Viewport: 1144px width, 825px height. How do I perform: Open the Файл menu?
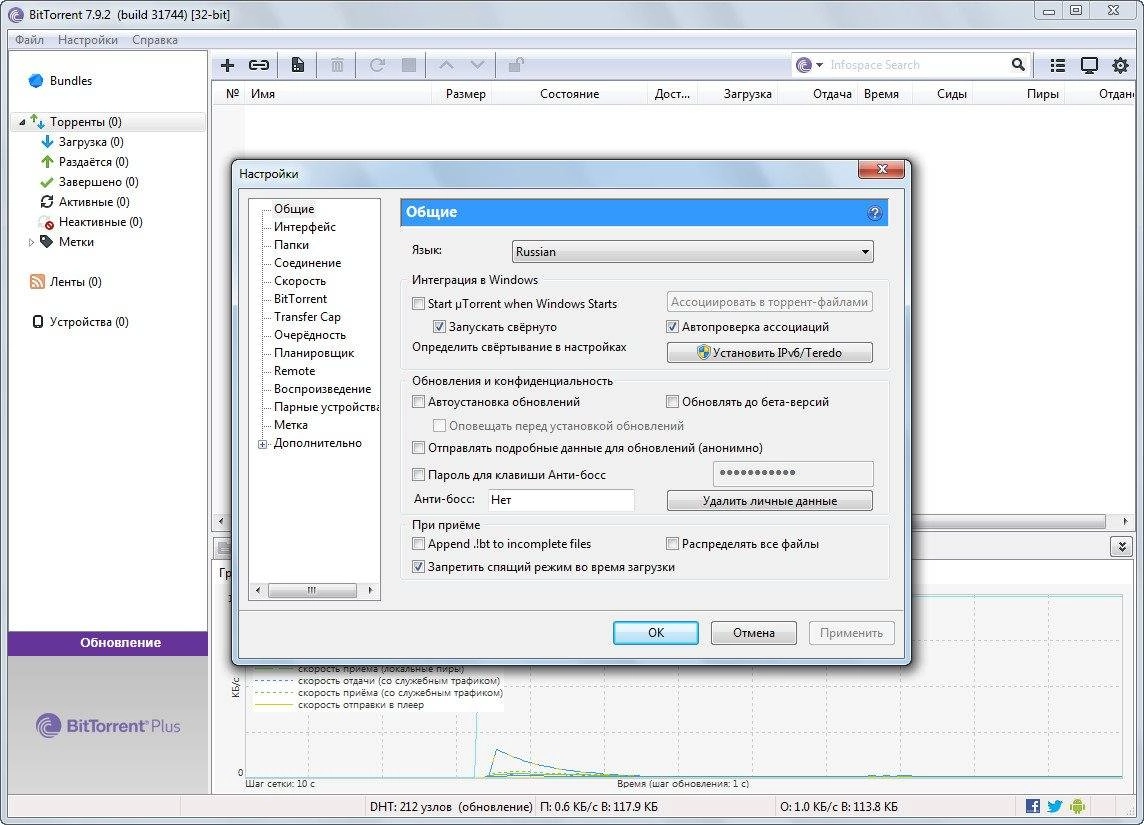29,39
